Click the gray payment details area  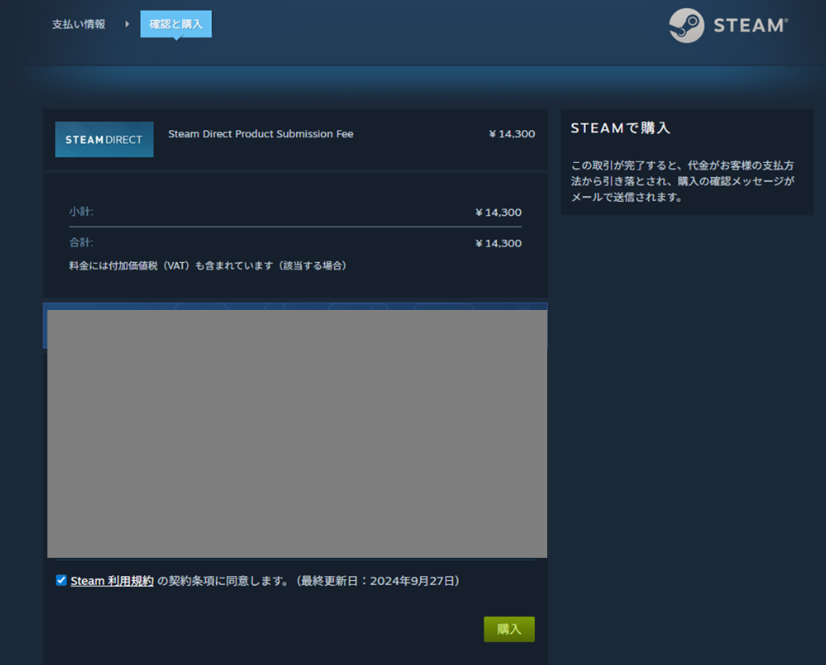pos(297,433)
